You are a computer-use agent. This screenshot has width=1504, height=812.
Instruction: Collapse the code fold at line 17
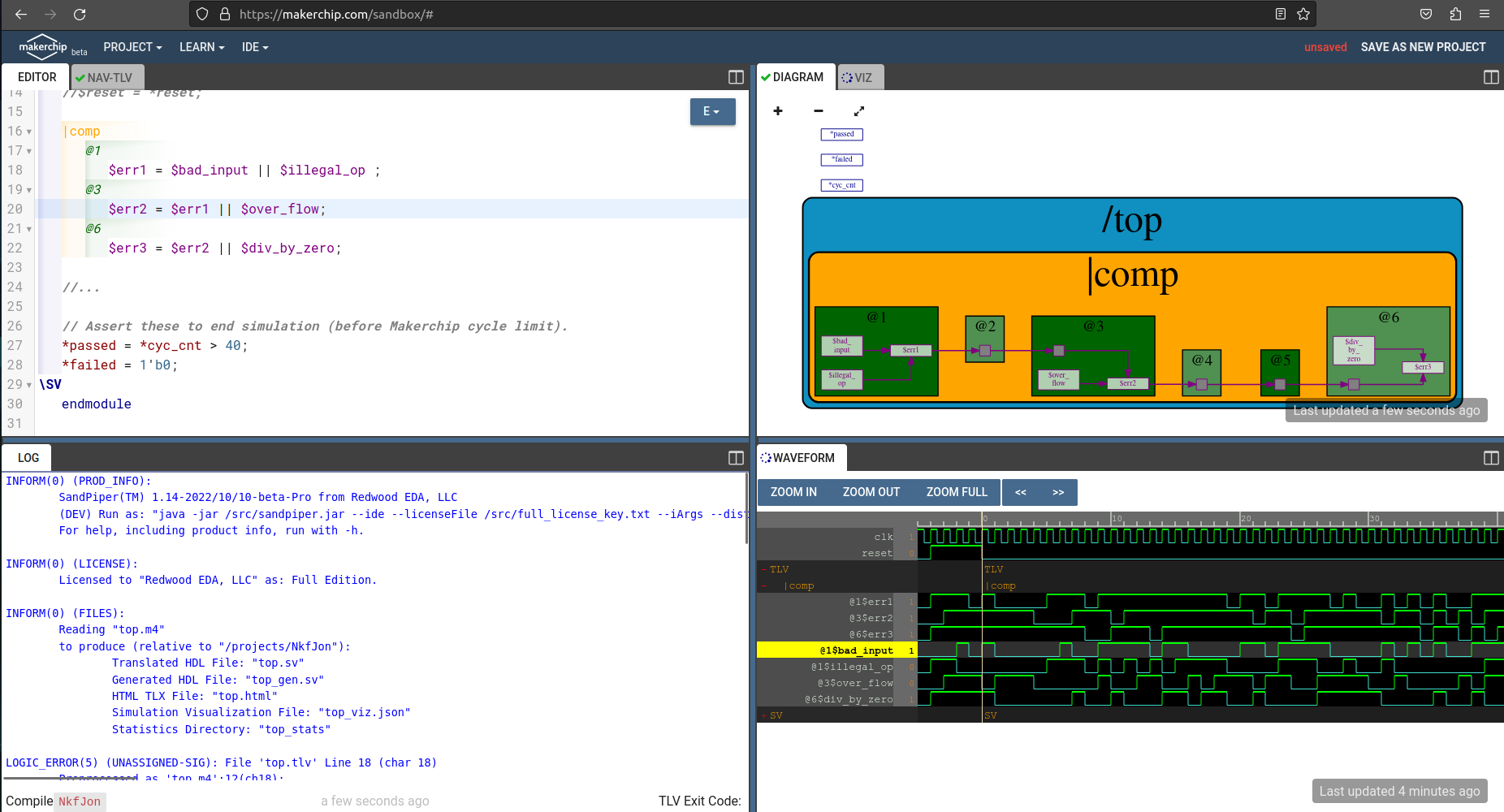click(29, 151)
